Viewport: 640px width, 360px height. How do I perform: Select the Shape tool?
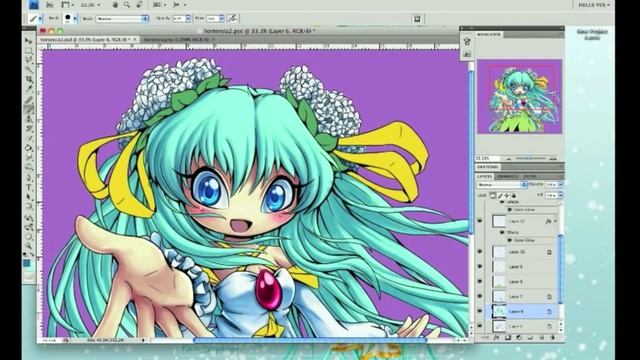29,207
